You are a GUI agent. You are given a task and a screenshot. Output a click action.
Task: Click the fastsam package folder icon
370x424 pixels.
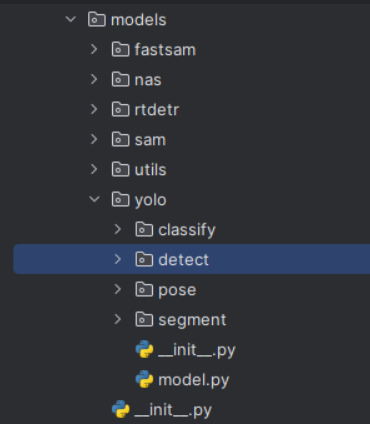(120, 49)
